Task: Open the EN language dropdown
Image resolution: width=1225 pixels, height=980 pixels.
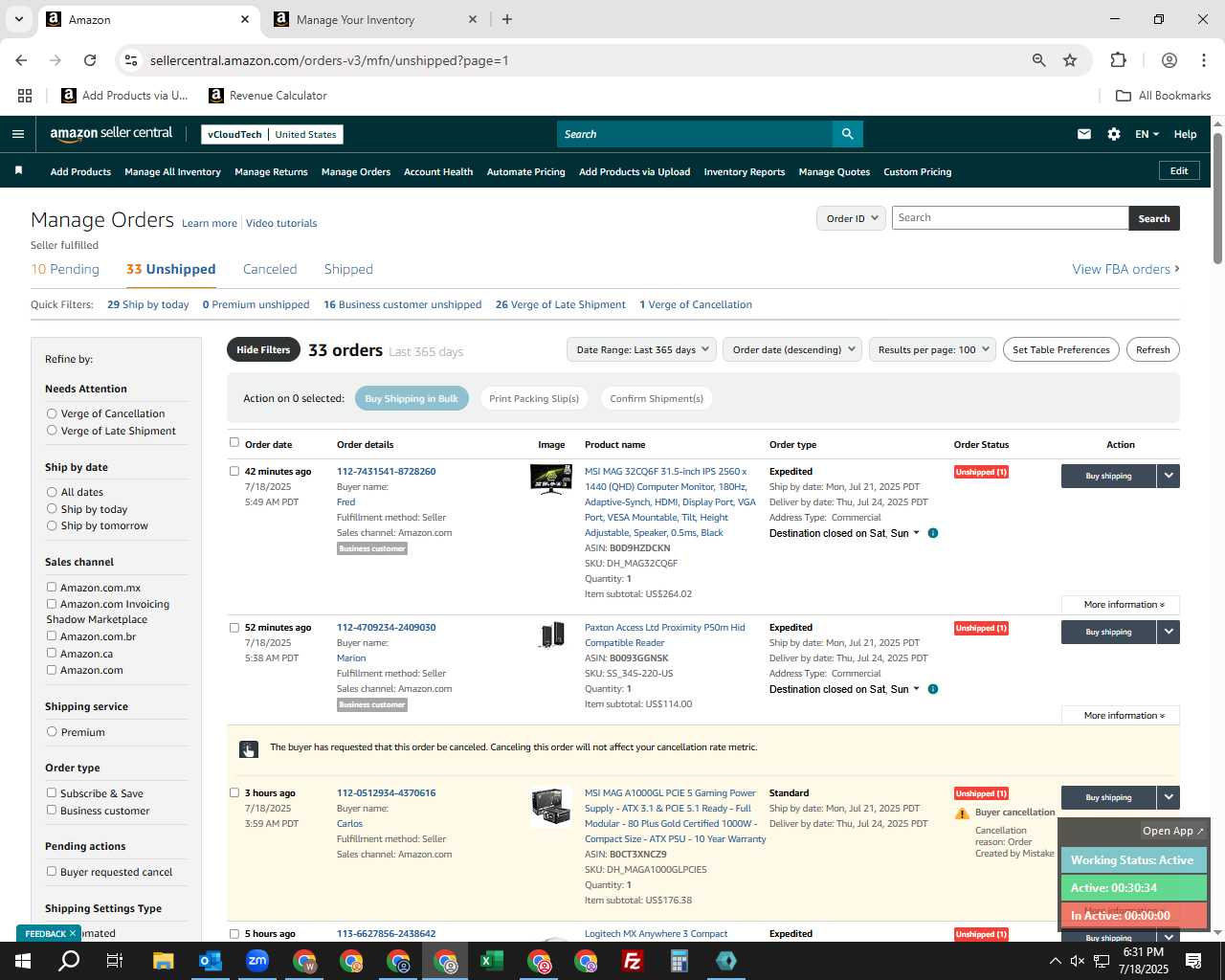Action: (x=1147, y=134)
